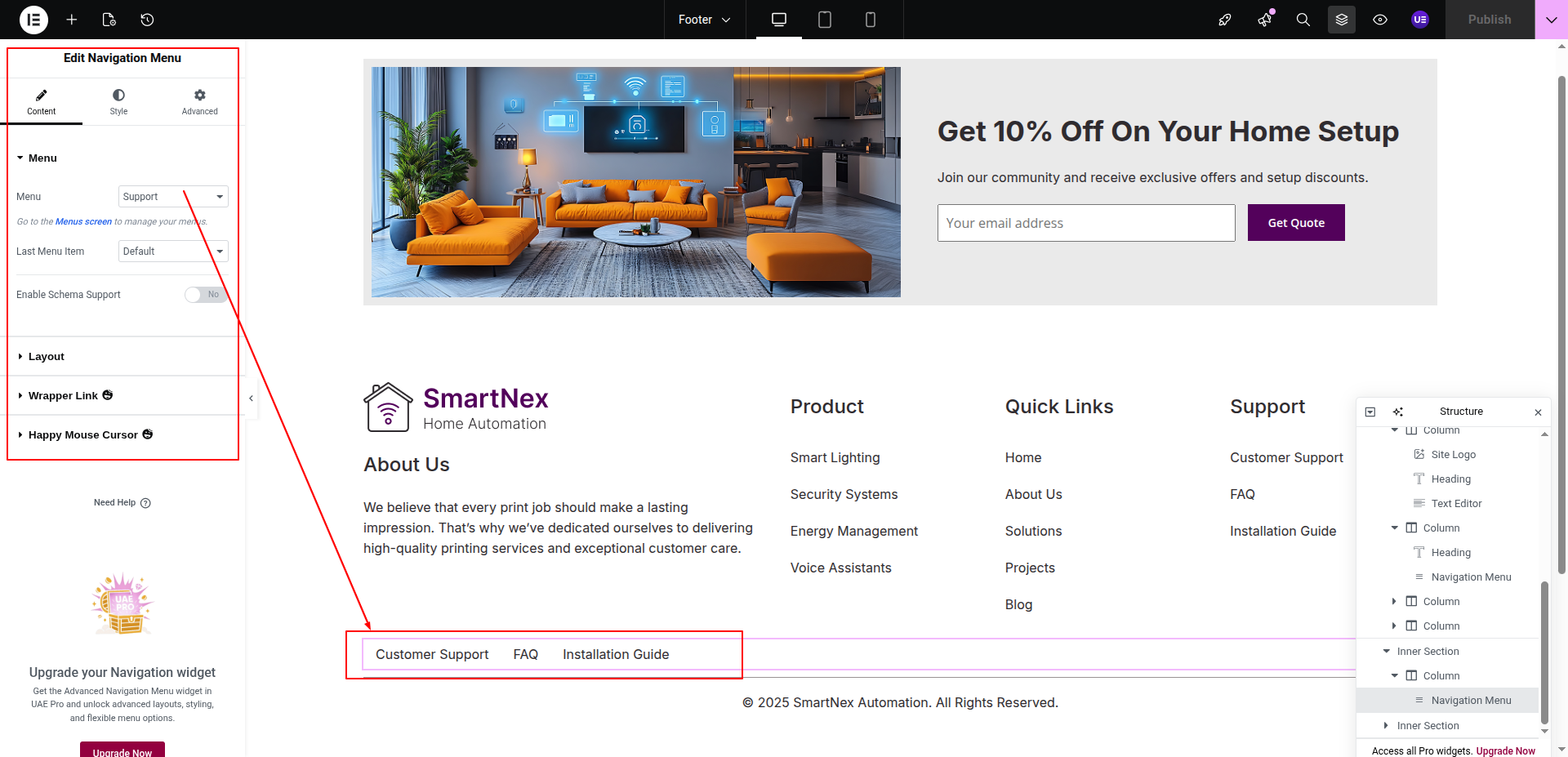This screenshot has width=1568, height=757.
Task: Select Site Logo in Structure panel
Action: pos(1453,455)
